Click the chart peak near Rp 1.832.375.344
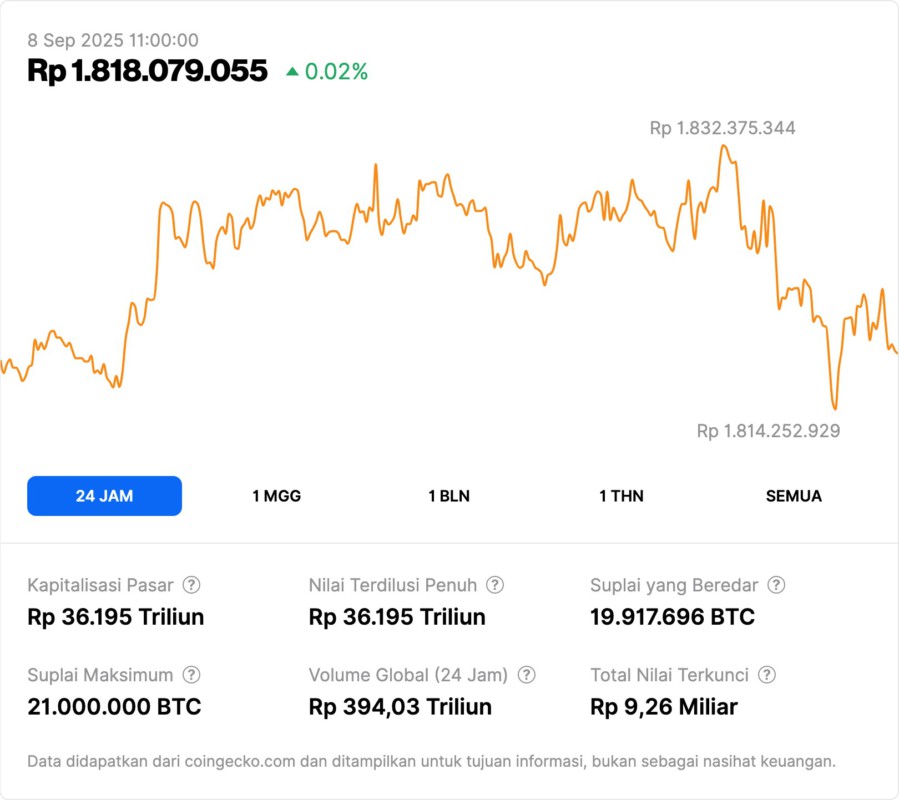The height and width of the screenshot is (800, 899). coord(723,147)
